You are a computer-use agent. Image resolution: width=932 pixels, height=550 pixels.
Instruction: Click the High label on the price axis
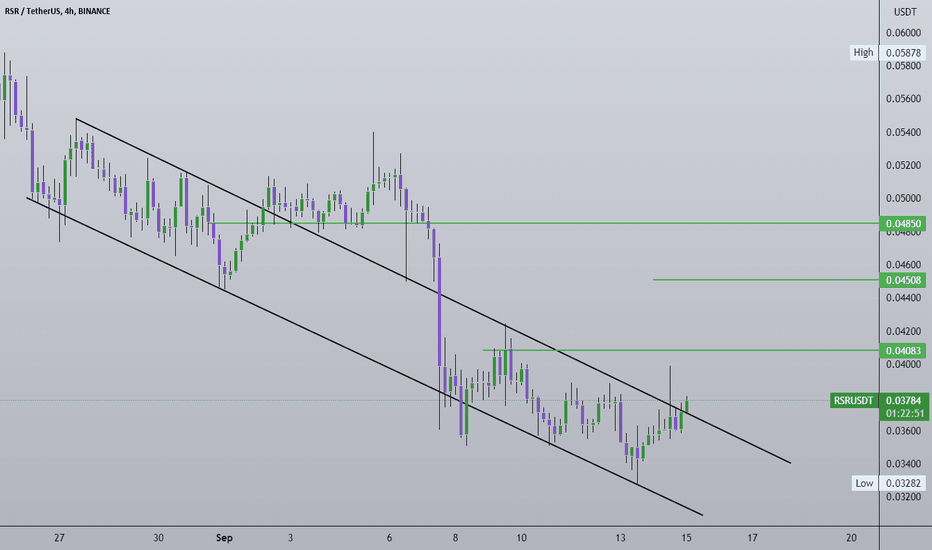[863, 52]
